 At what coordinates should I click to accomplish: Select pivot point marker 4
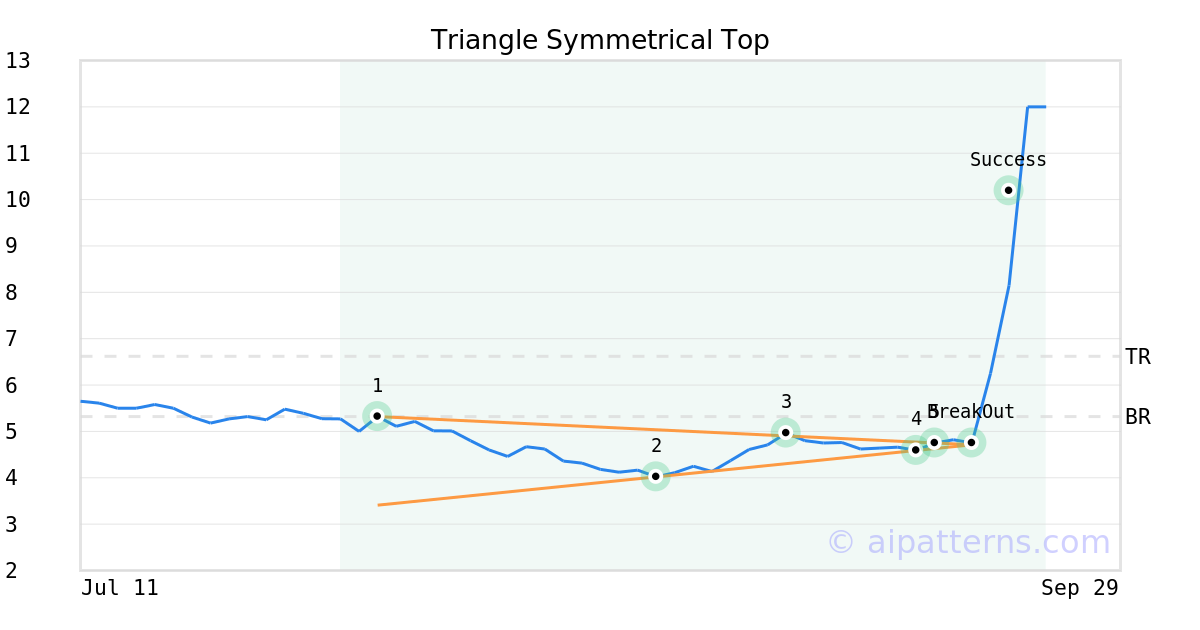915,450
